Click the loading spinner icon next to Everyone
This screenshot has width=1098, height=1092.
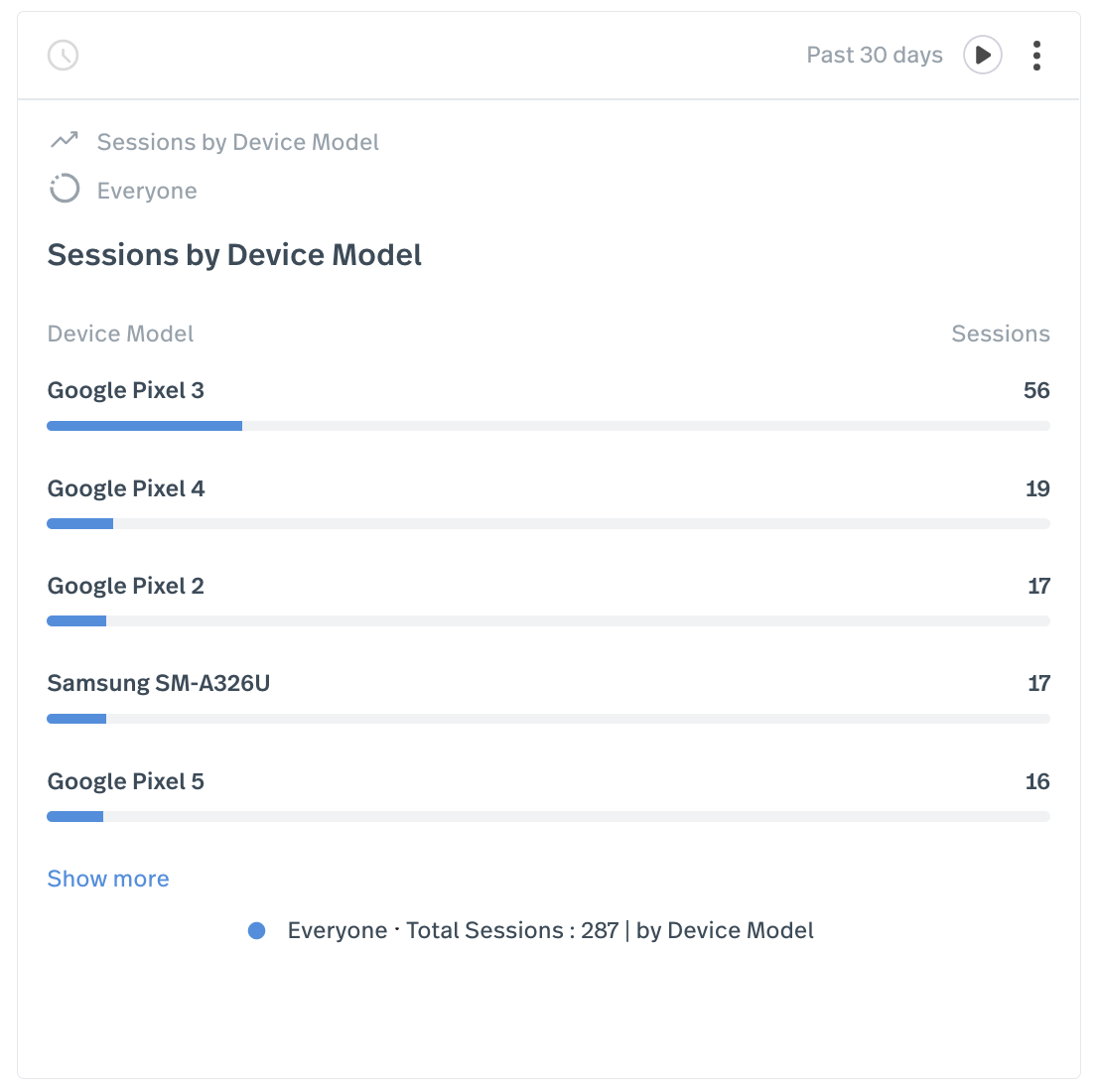pos(64,189)
